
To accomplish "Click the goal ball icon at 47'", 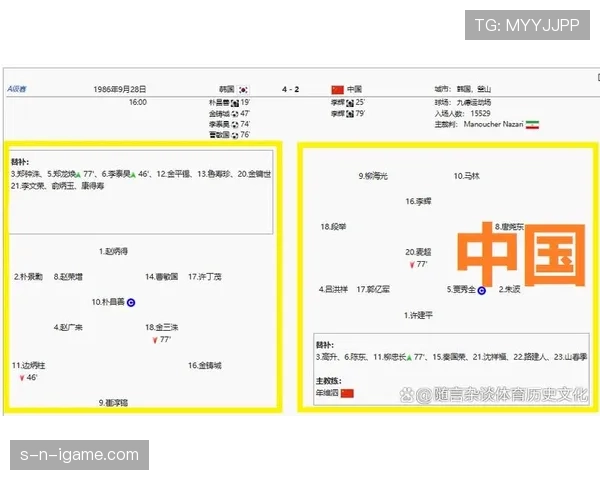I will pos(235,114).
